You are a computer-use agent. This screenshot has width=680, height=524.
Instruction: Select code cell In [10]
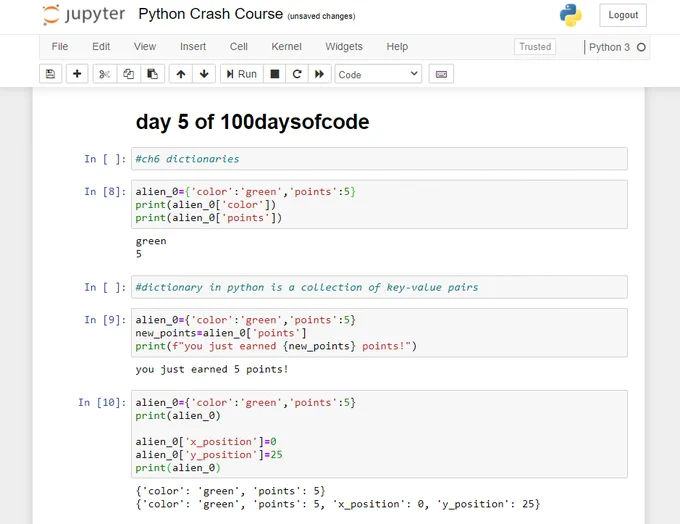(379, 434)
